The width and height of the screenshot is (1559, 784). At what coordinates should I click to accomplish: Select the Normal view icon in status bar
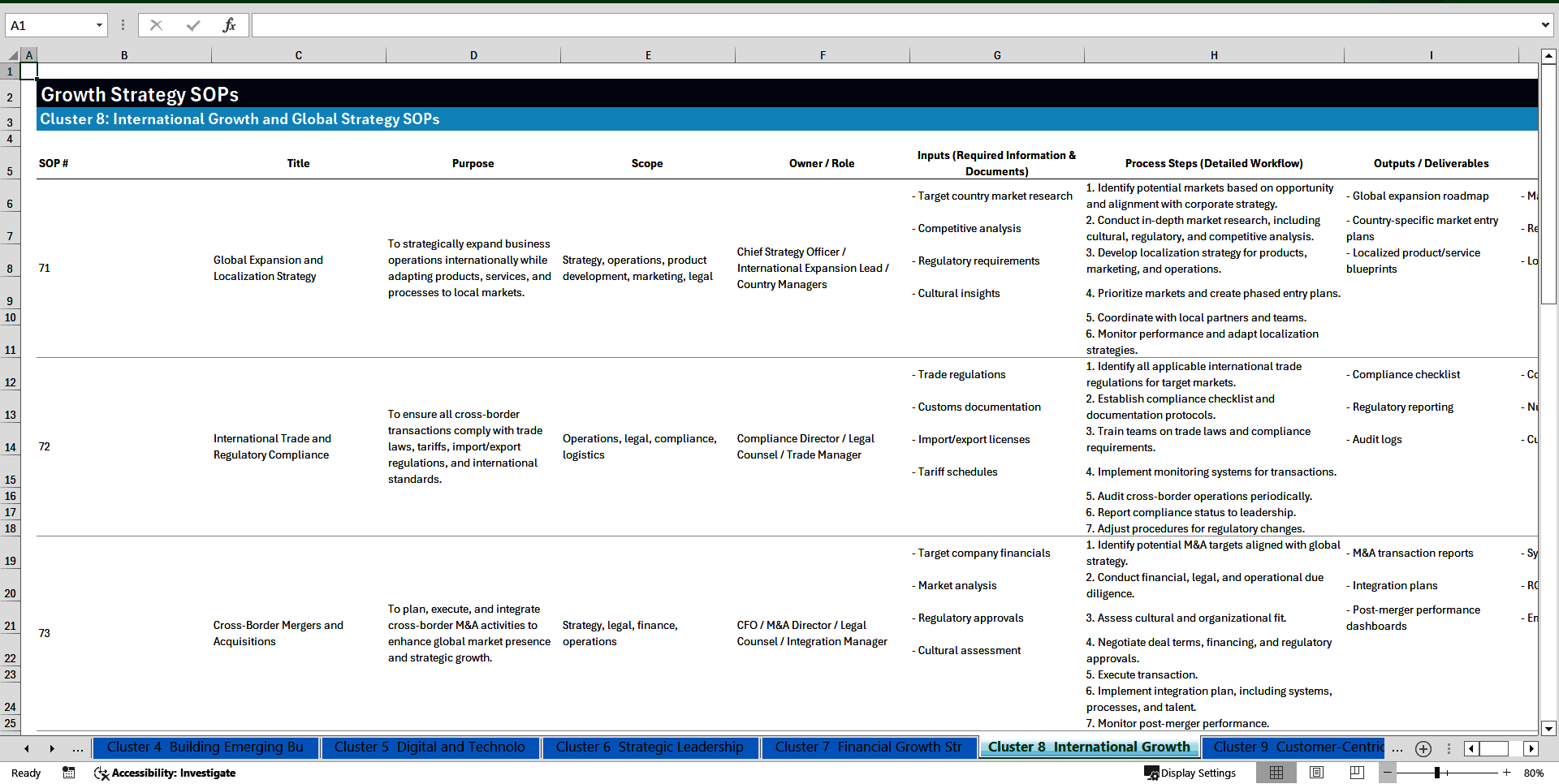pyautogui.click(x=1276, y=773)
